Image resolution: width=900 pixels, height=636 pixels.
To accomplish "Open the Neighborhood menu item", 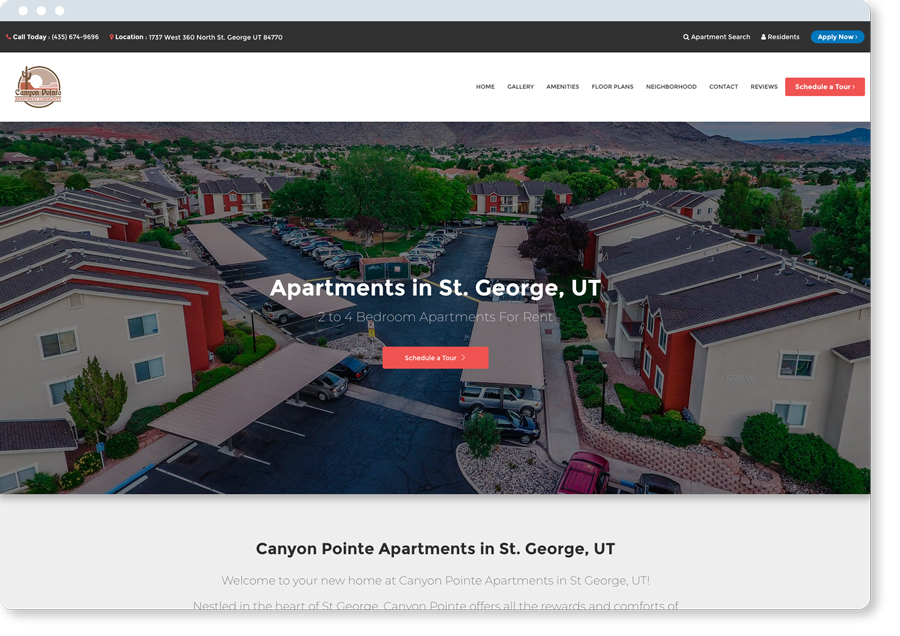I will [x=671, y=87].
